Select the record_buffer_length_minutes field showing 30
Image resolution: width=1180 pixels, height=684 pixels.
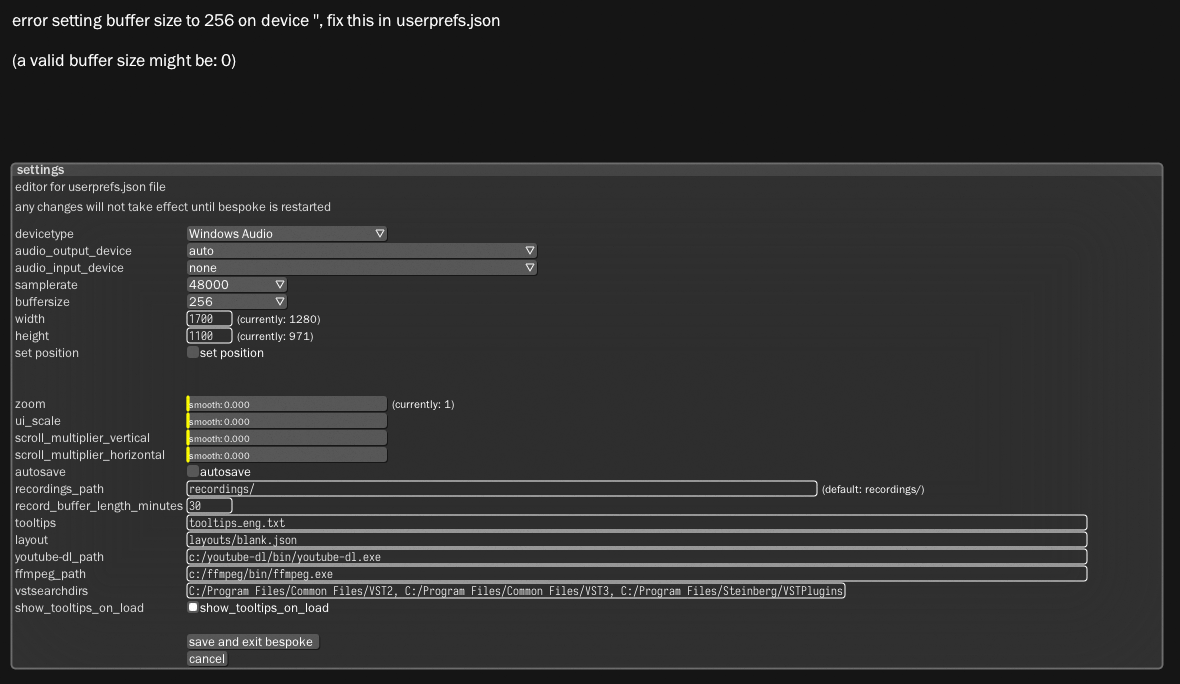pos(210,505)
